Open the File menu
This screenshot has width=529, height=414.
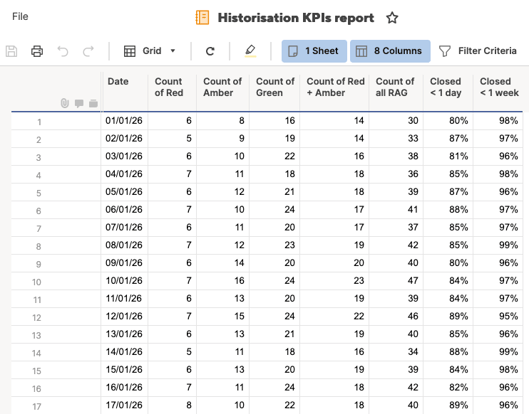pyautogui.click(x=20, y=17)
